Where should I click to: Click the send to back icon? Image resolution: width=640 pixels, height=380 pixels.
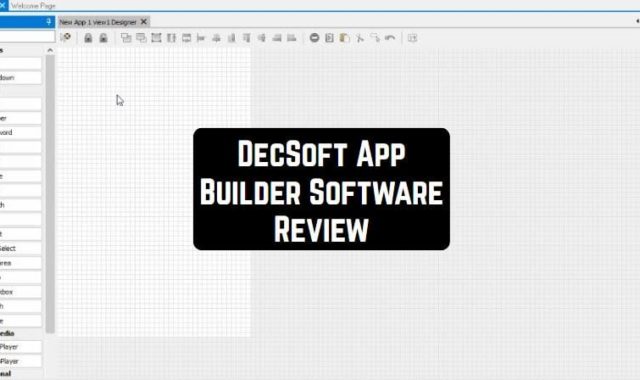click(141, 38)
